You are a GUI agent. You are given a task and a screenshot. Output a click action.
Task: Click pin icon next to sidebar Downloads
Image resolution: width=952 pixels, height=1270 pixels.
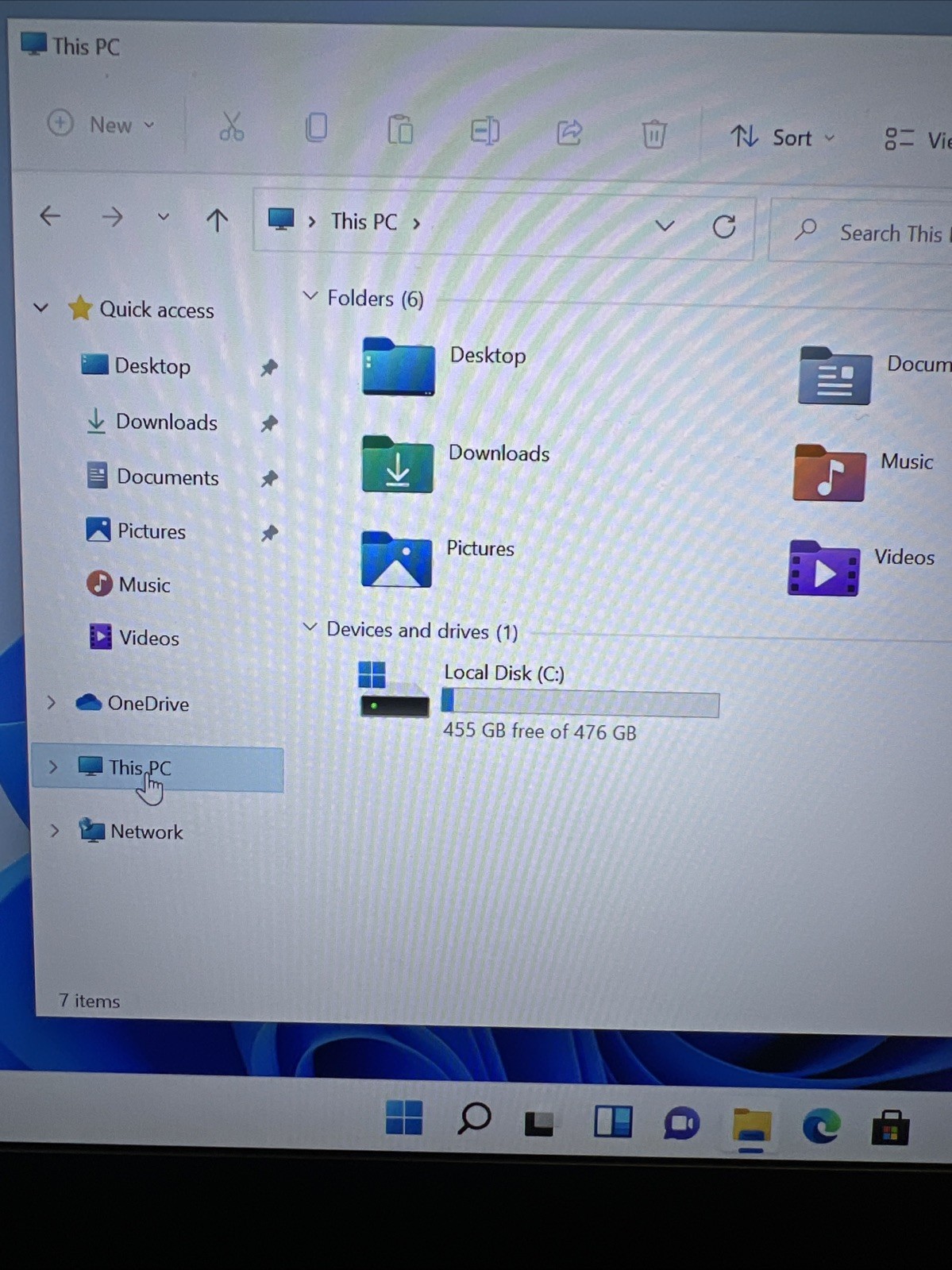pyautogui.click(x=270, y=423)
